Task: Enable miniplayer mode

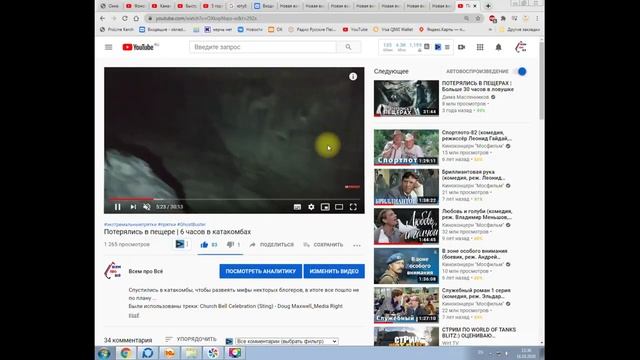Action: click(x=325, y=207)
